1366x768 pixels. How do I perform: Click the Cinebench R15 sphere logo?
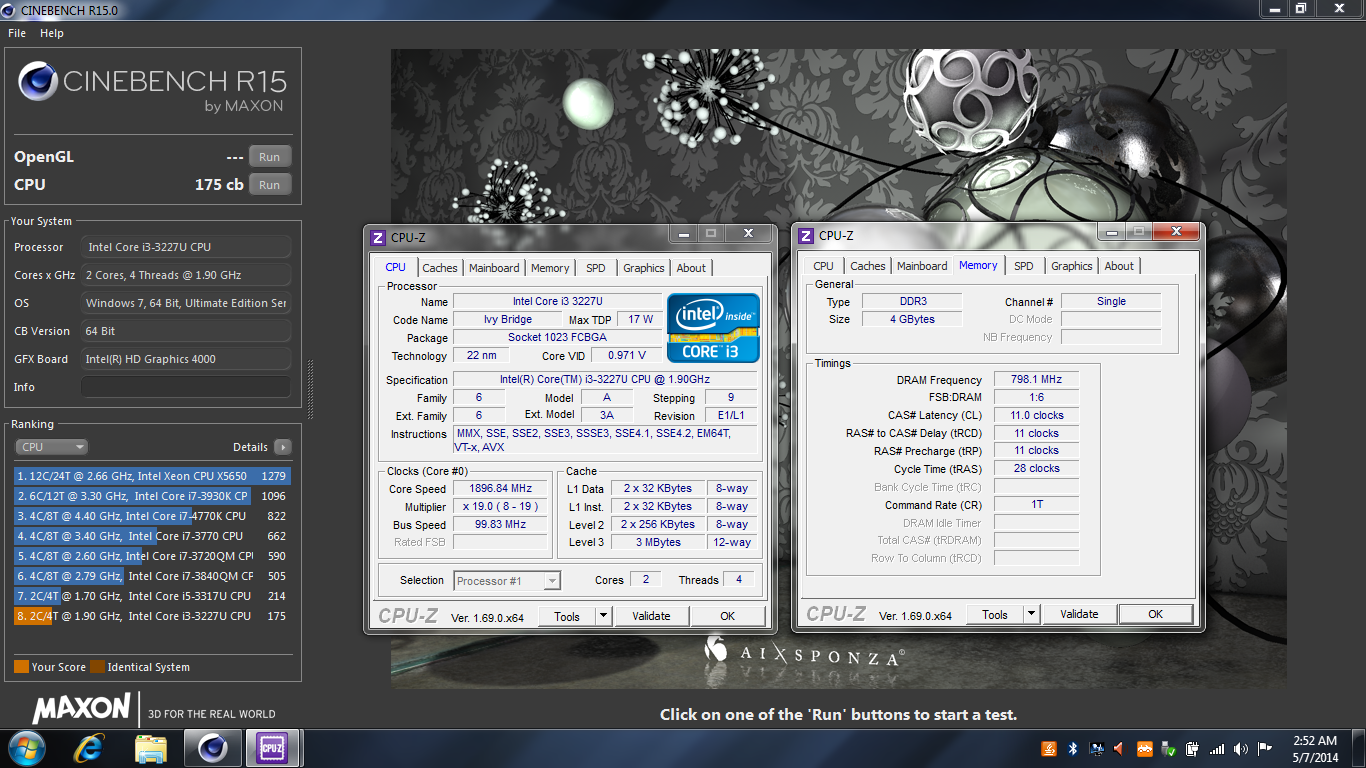click(x=38, y=81)
